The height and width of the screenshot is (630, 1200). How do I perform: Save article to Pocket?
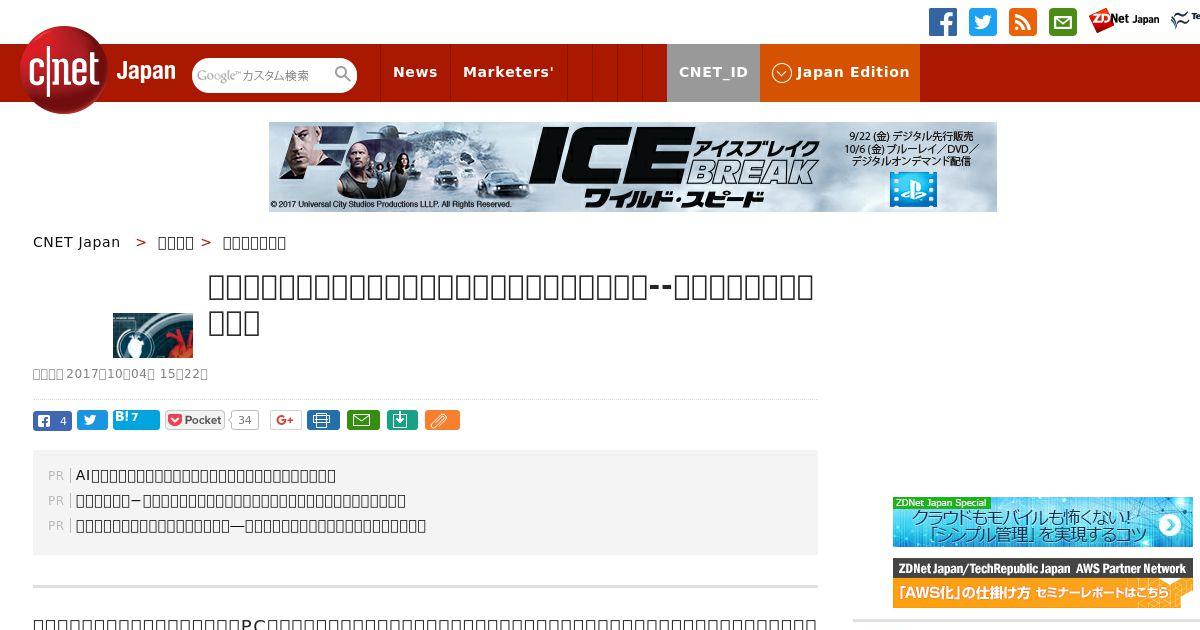[x=195, y=420]
